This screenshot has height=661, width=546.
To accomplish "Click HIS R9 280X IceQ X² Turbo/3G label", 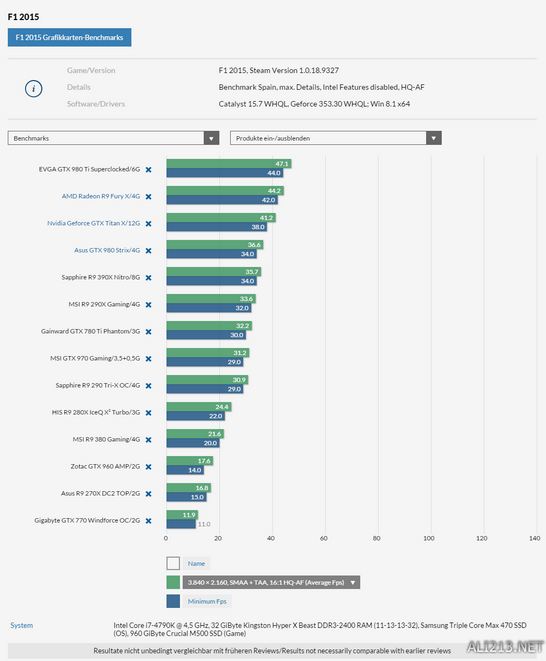I will click(x=96, y=412).
